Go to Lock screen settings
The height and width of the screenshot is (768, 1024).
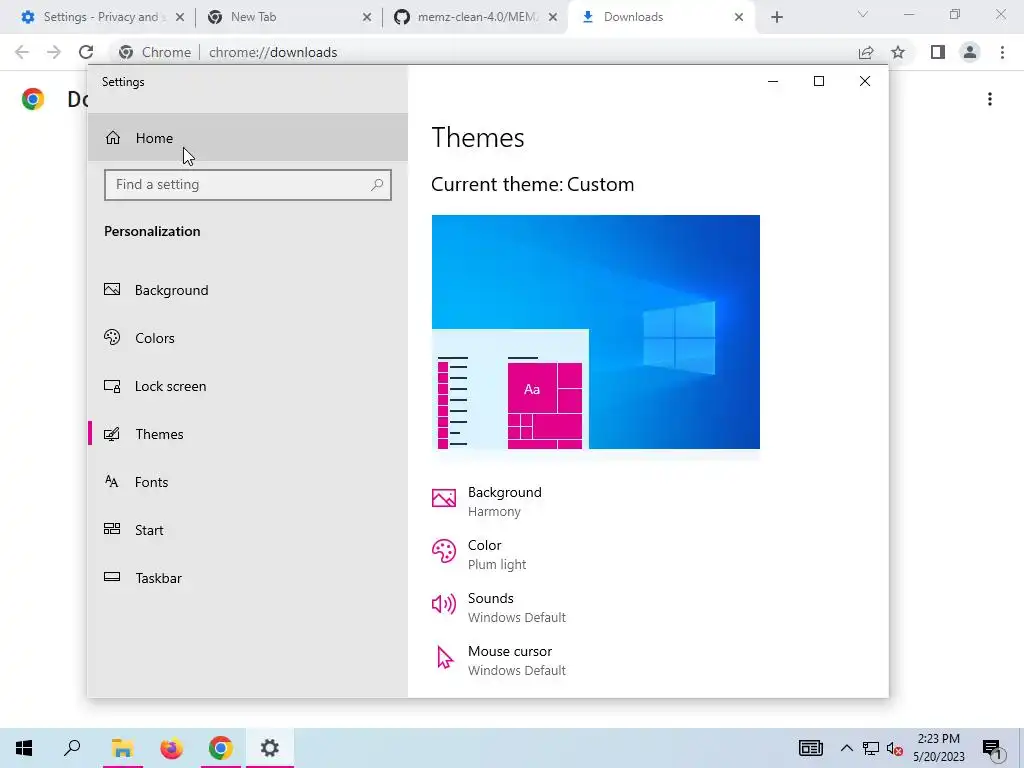[248, 386]
